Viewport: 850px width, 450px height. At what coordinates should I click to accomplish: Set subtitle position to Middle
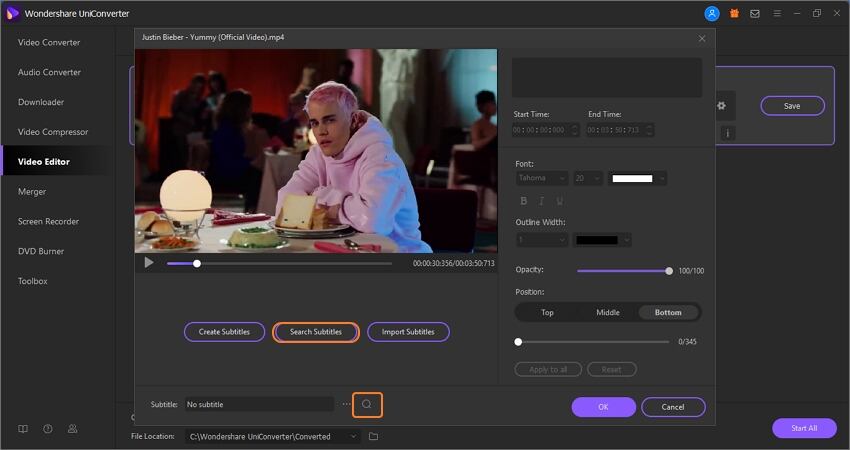tap(608, 312)
